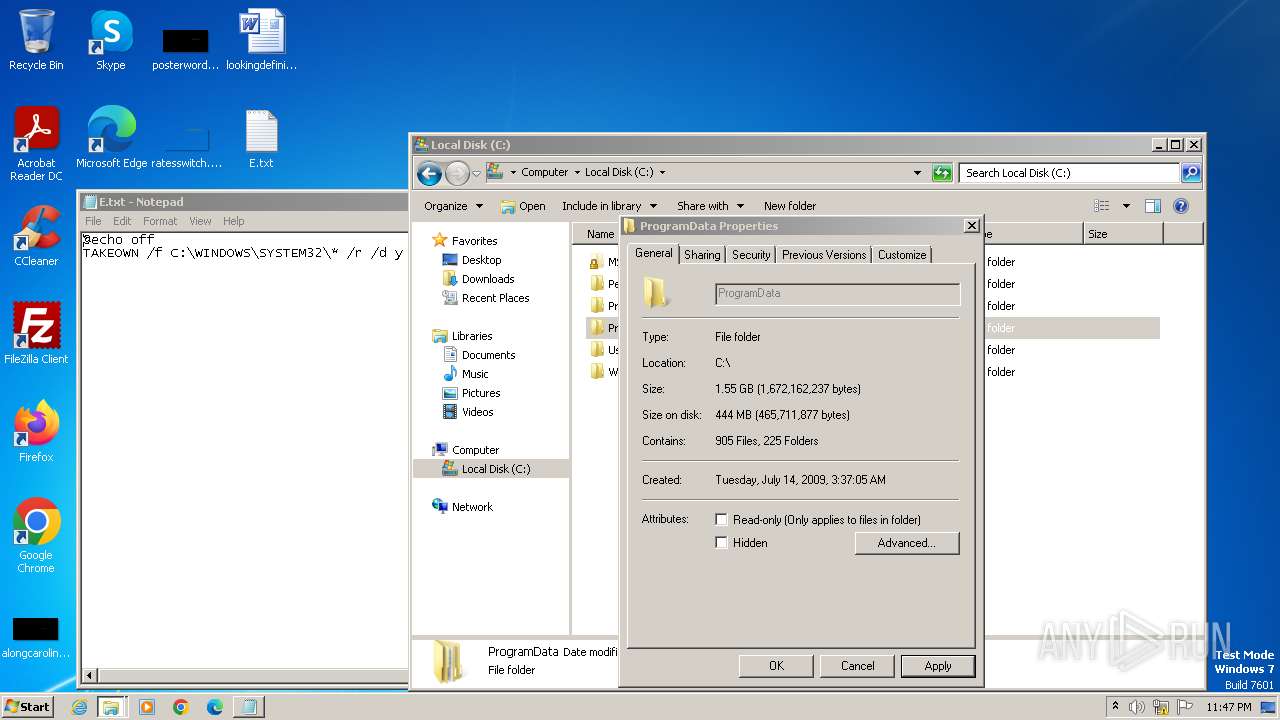The width and height of the screenshot is (1280, 720).
Task: Click the ProgramData folder name field
Action: (838, 294)
